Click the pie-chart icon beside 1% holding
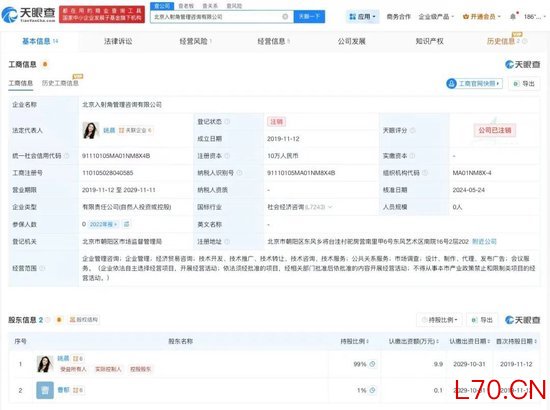This screenshot has height=410, width=550. coord(373,390)
